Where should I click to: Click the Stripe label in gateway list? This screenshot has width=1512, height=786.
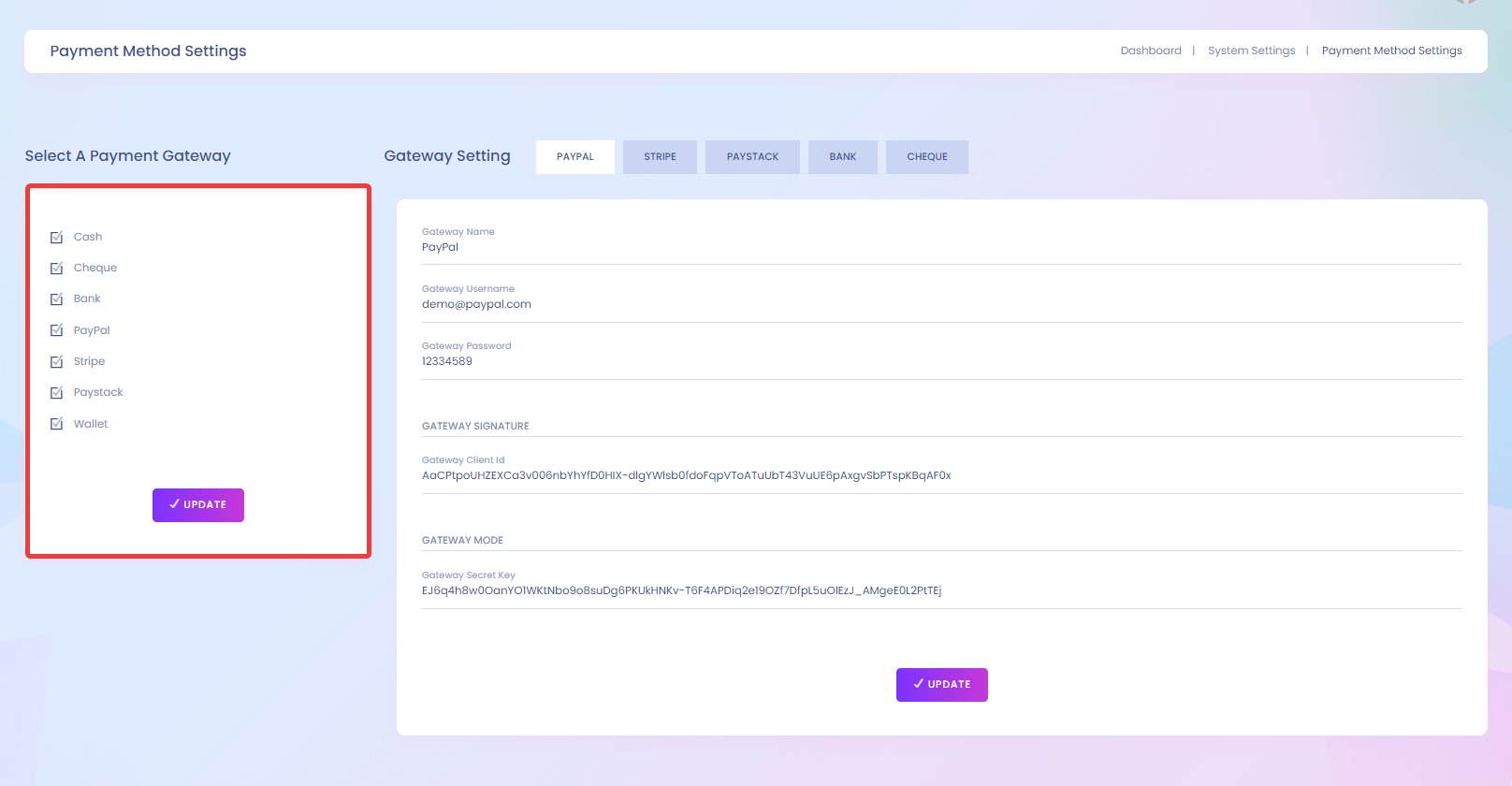pos(90,362)
